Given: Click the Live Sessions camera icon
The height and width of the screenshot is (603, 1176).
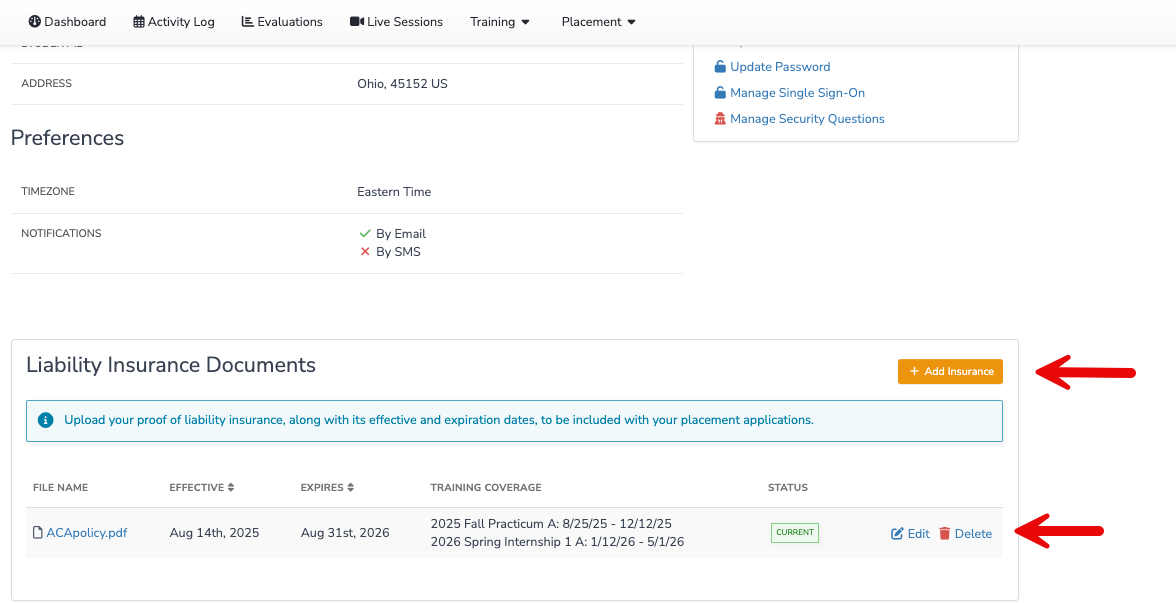Looking at the screenshot, I should pos(357,22).
